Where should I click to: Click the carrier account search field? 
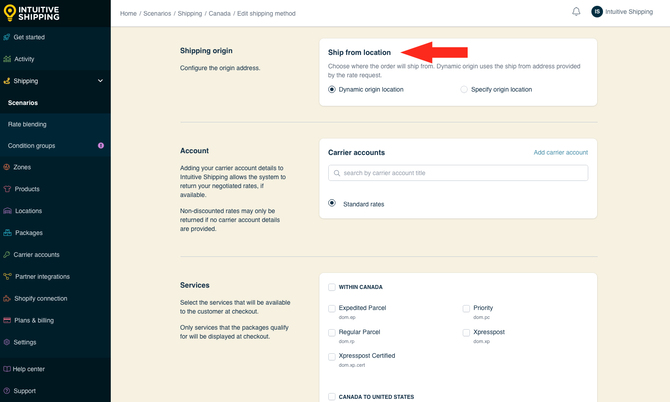(x=458, y=173)
